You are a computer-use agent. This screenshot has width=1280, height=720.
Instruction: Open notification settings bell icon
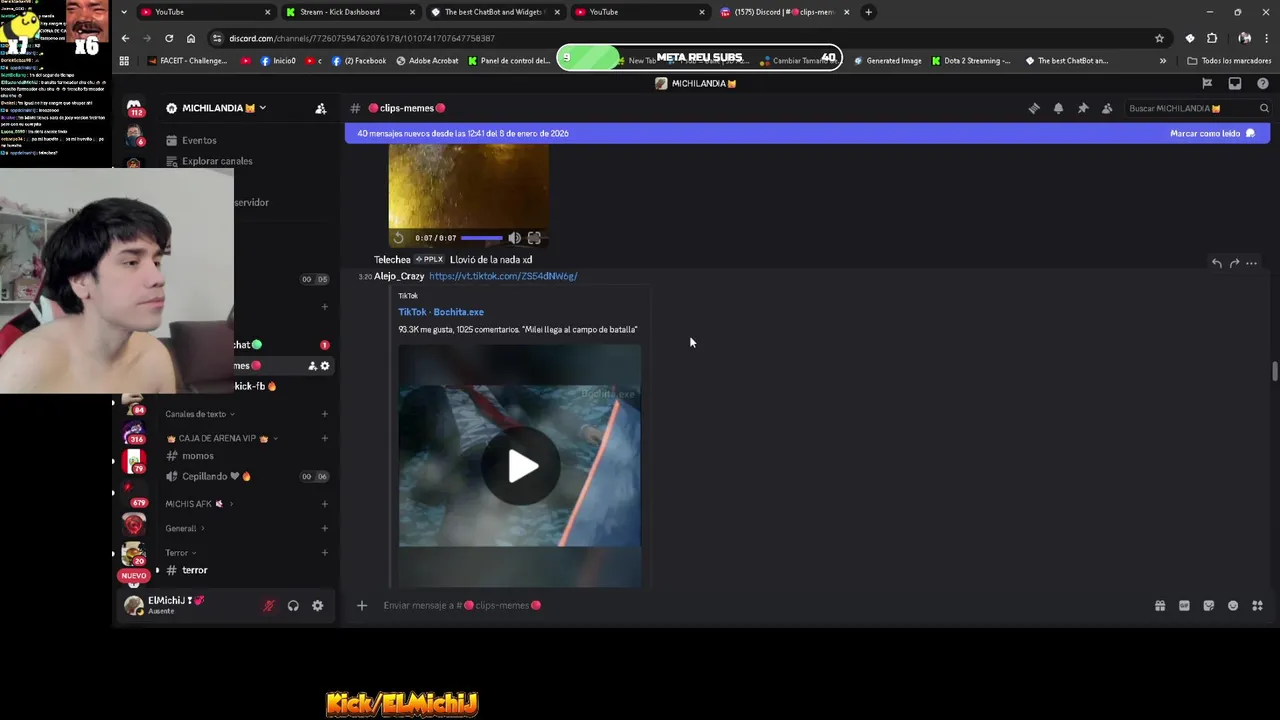1058,108
